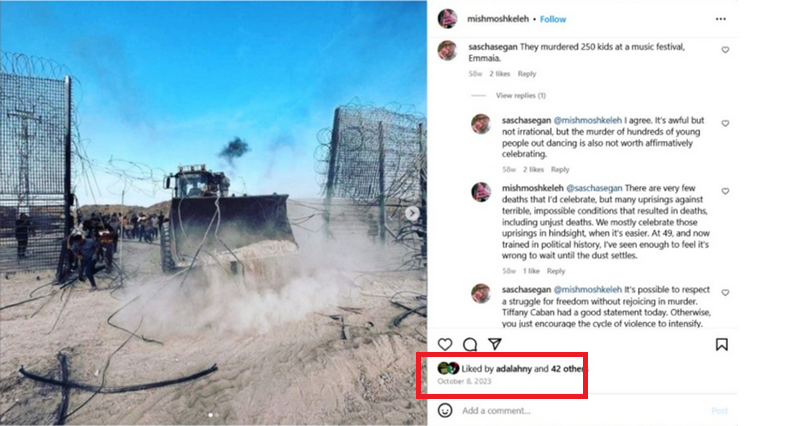Like mishmoshkeleh's reply about uprisings
Image resolution: width=812 pixels, height=426 pixels.
(x=725, y=191)
